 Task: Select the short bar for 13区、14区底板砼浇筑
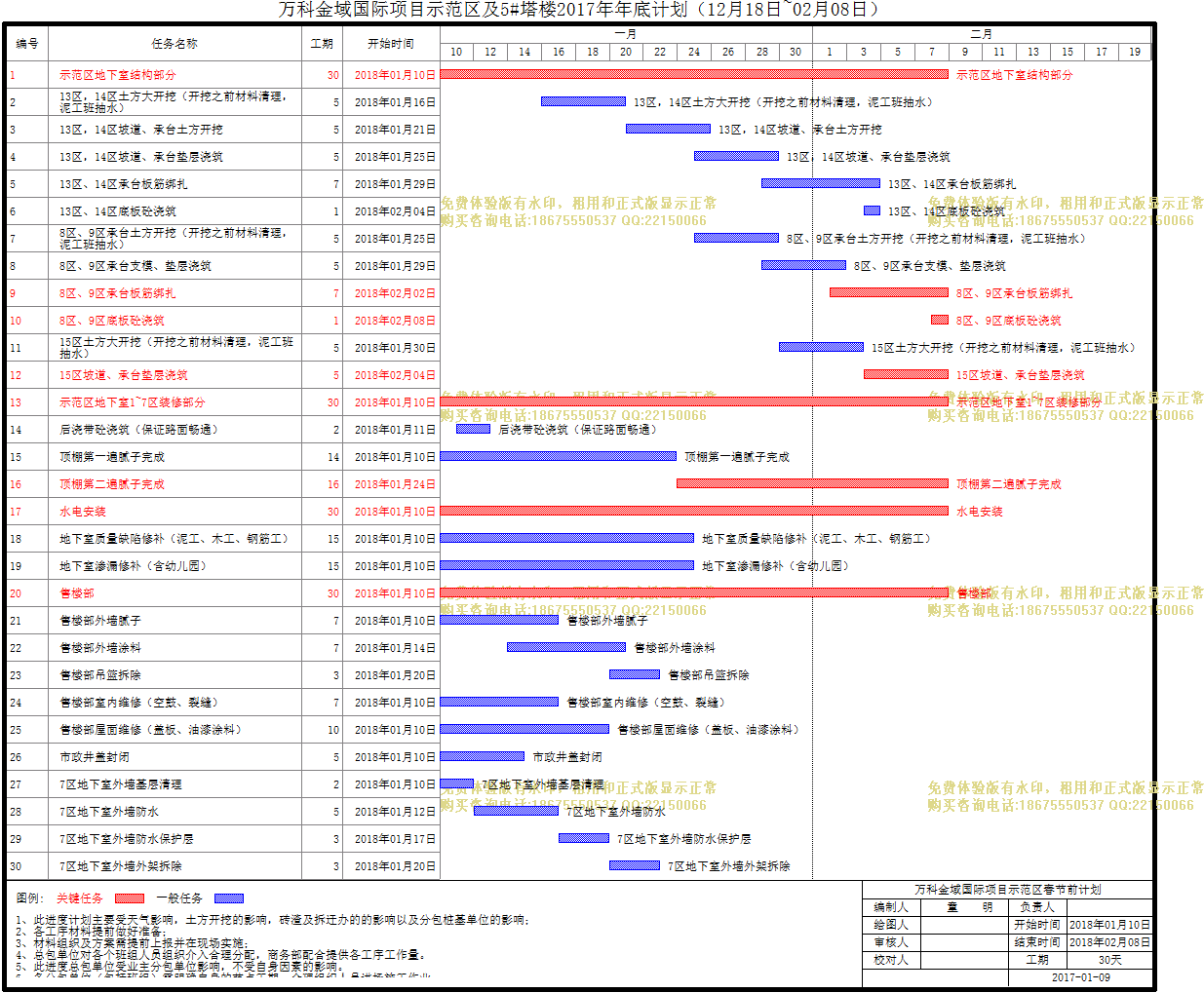pyautogui.click(x=872, y=210)
